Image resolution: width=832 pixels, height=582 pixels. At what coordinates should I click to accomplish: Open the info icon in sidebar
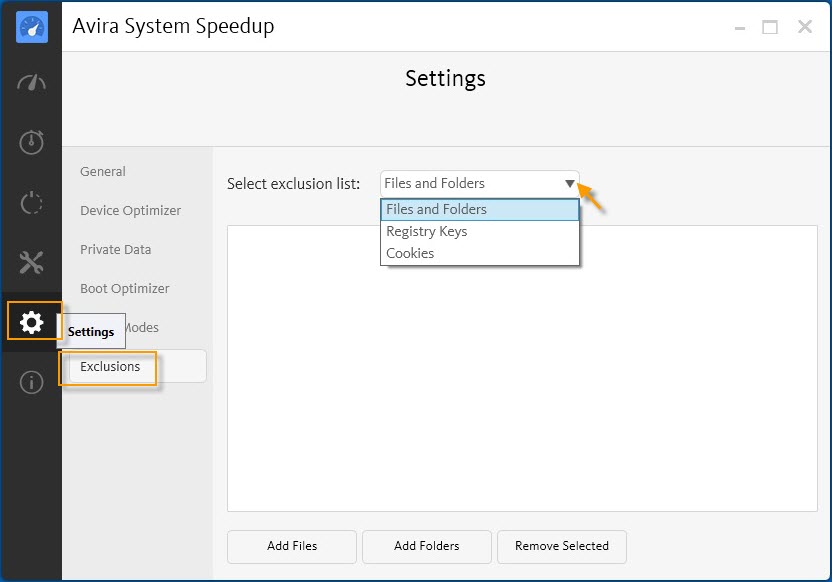pyautogui.click(x=31, y=382)
